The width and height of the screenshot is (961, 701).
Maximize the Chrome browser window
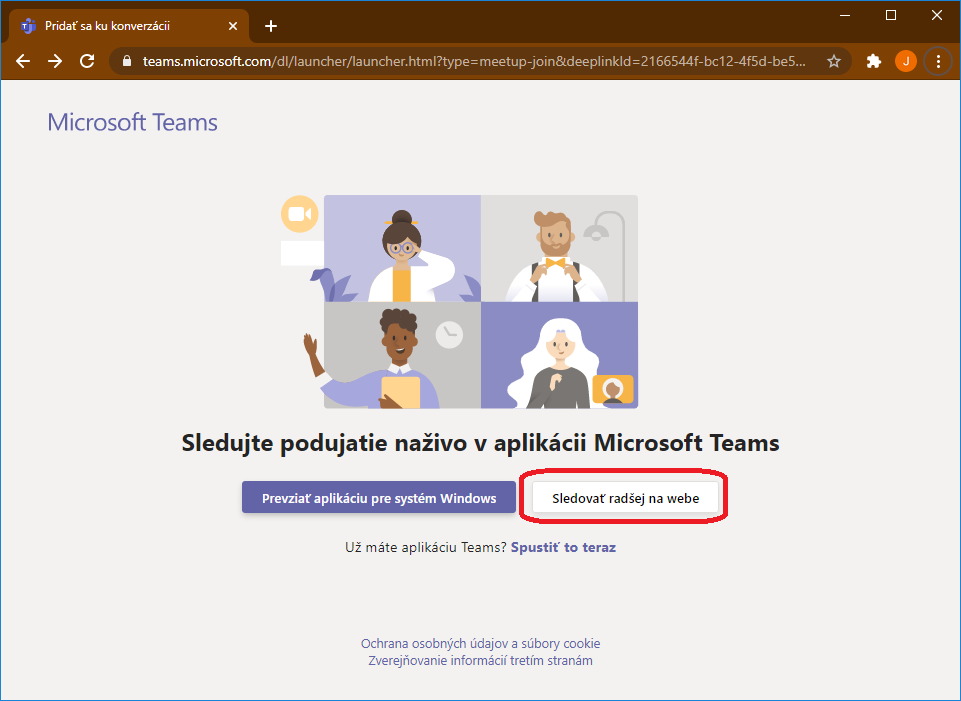(891, 15)
